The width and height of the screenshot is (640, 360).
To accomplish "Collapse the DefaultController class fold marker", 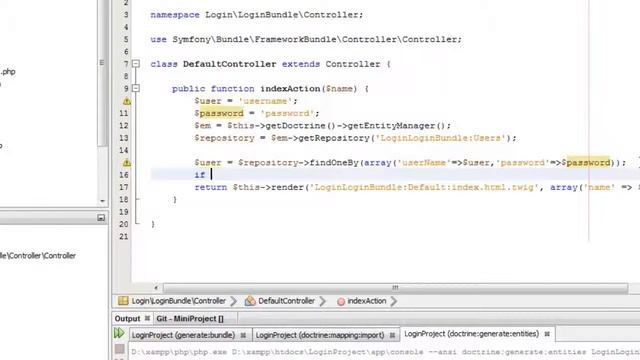I will pyautogui.click(x=136, y=64).
